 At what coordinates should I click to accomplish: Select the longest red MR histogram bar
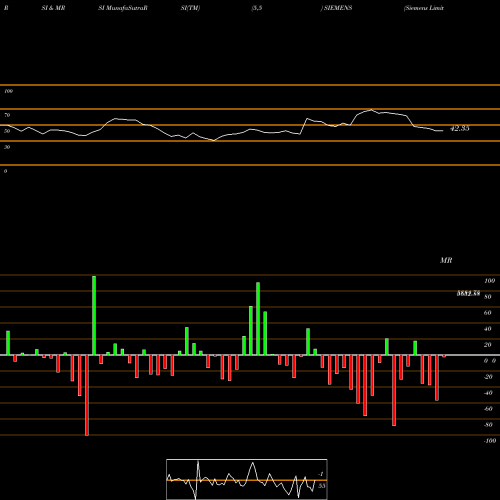(x=87, y=395)
